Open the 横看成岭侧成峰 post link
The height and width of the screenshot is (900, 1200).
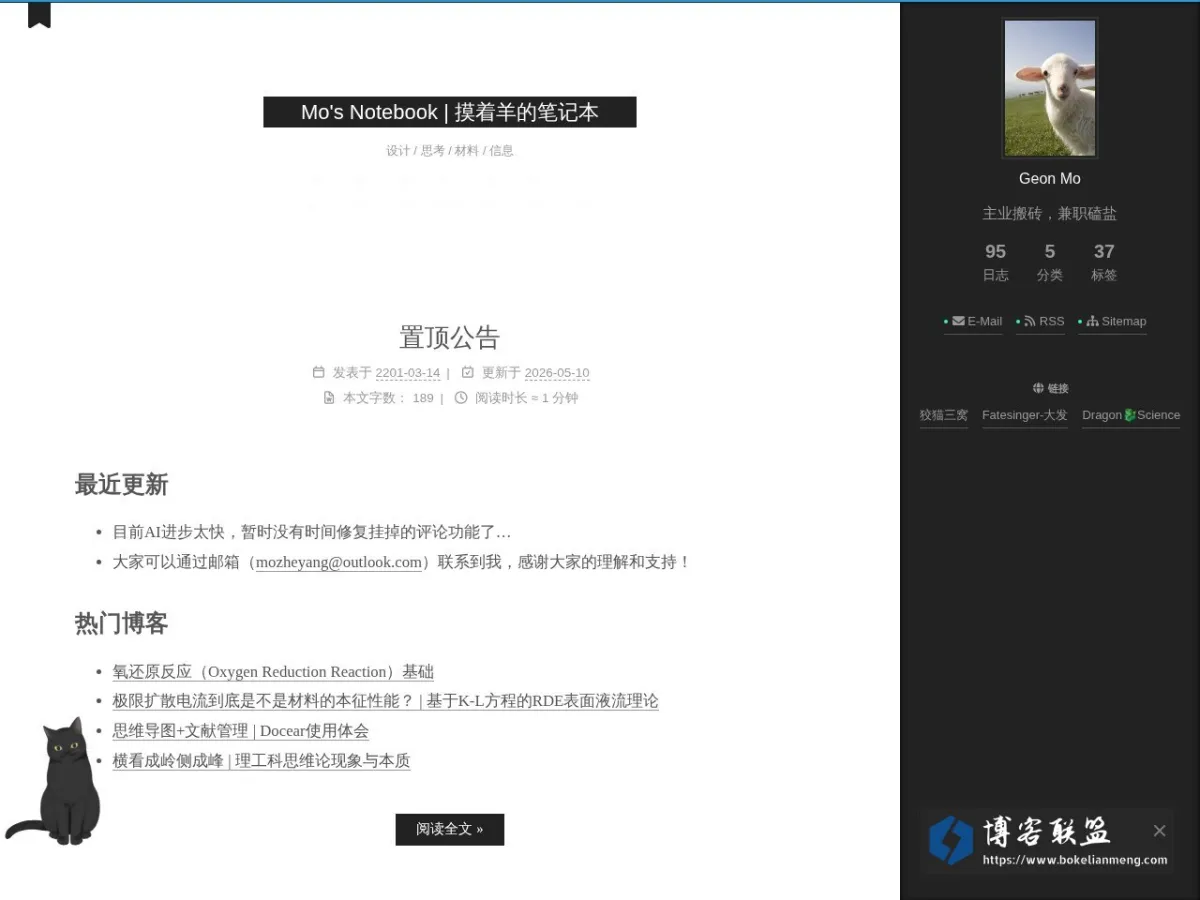pos(261,761)
